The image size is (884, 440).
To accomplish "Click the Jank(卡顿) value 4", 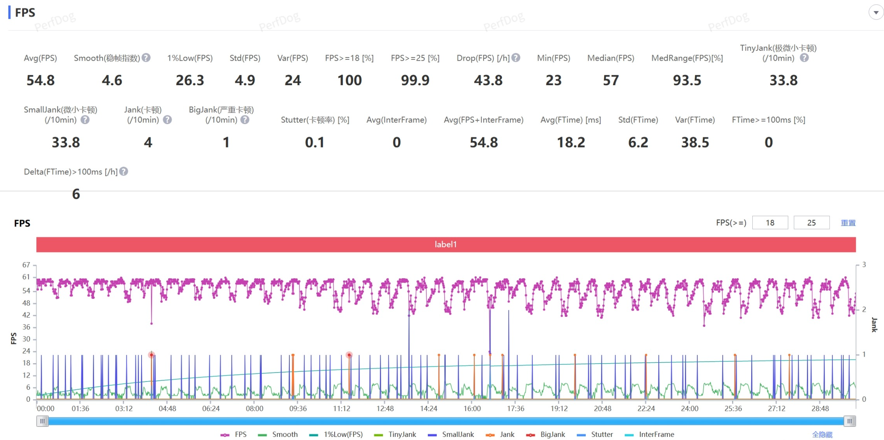I will pyautogui.click(x=148, y=143).
